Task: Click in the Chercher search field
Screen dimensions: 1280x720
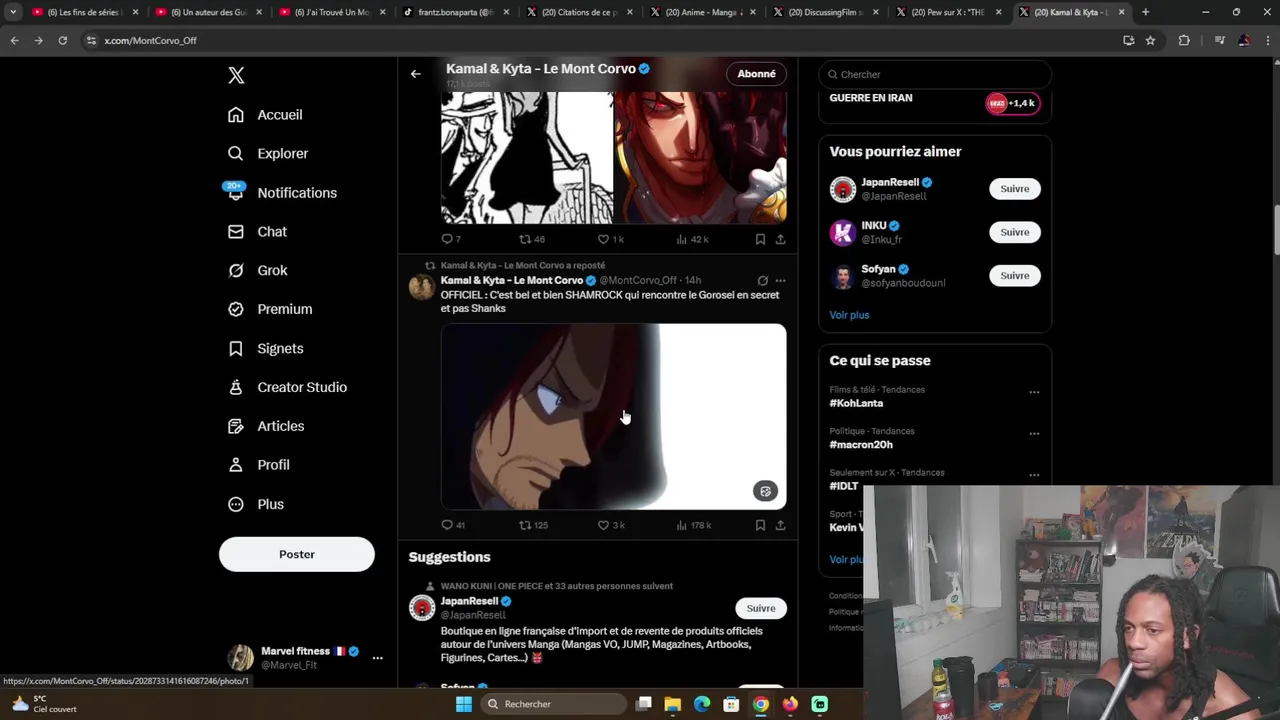Action: coord(935,74)
